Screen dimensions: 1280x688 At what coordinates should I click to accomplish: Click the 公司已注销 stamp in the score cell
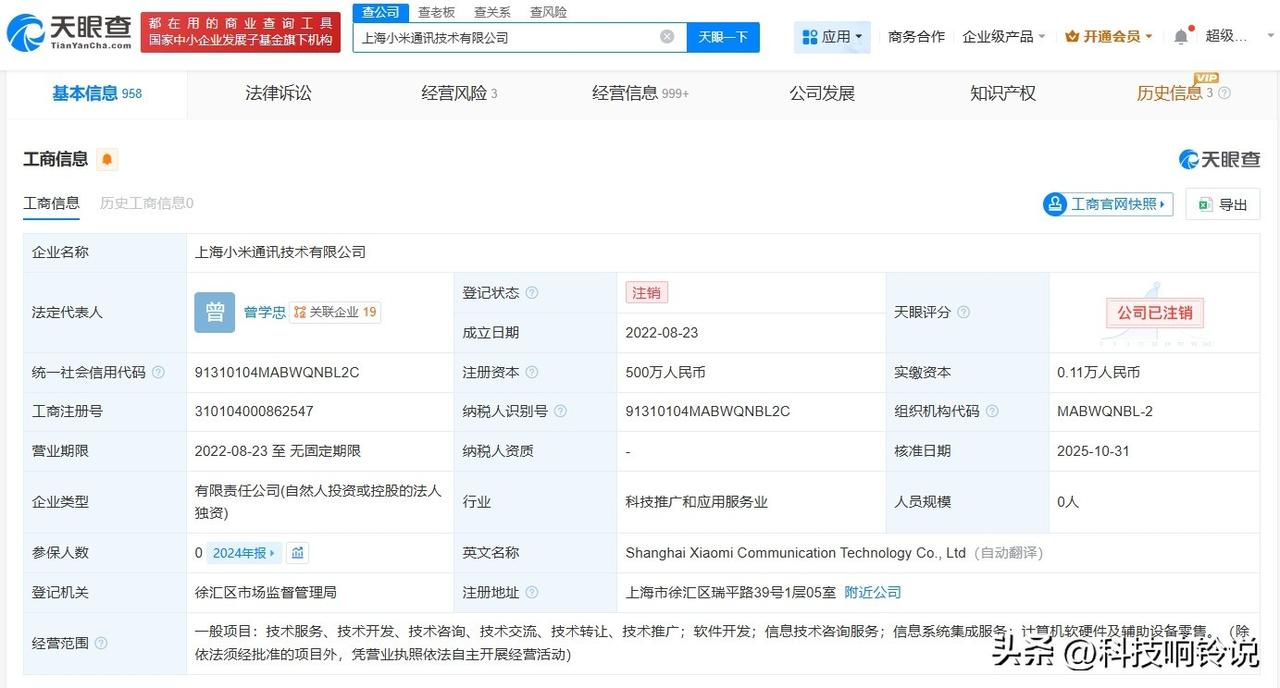pos(1155,313)
